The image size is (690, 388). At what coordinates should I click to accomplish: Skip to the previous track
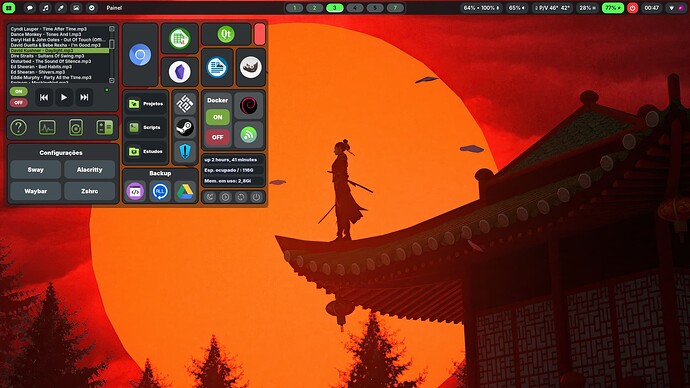click(x=44, y=97)
